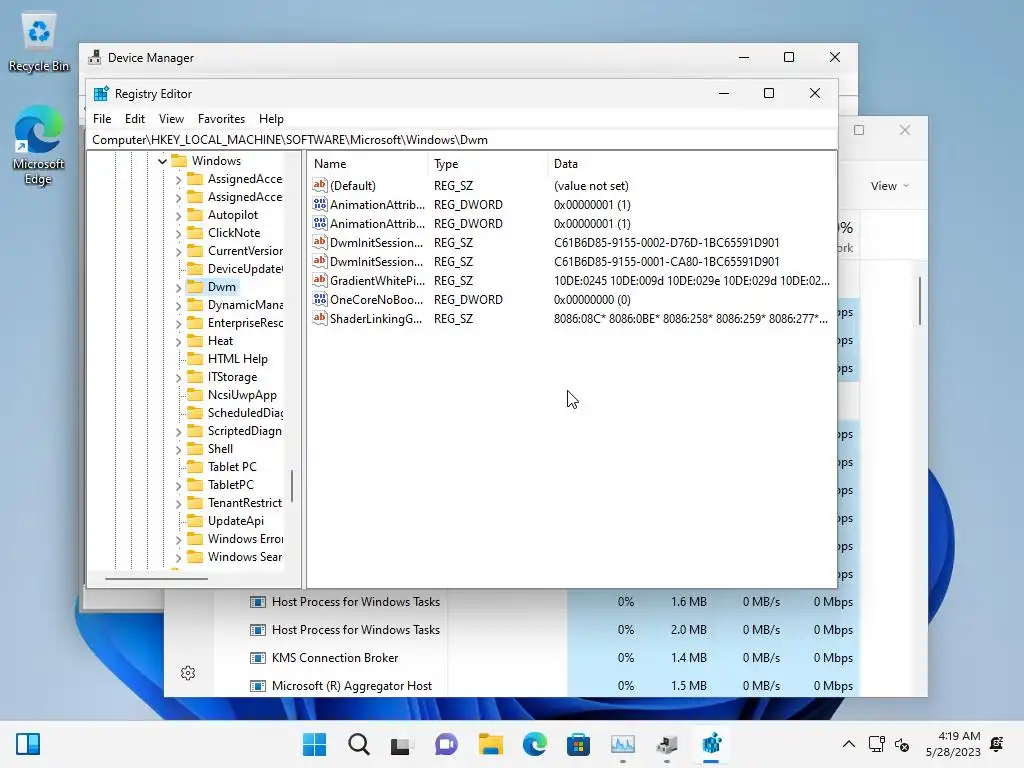The image size is (1024, 768).
Task: Expand the Shell key
Action: (178, 449)
